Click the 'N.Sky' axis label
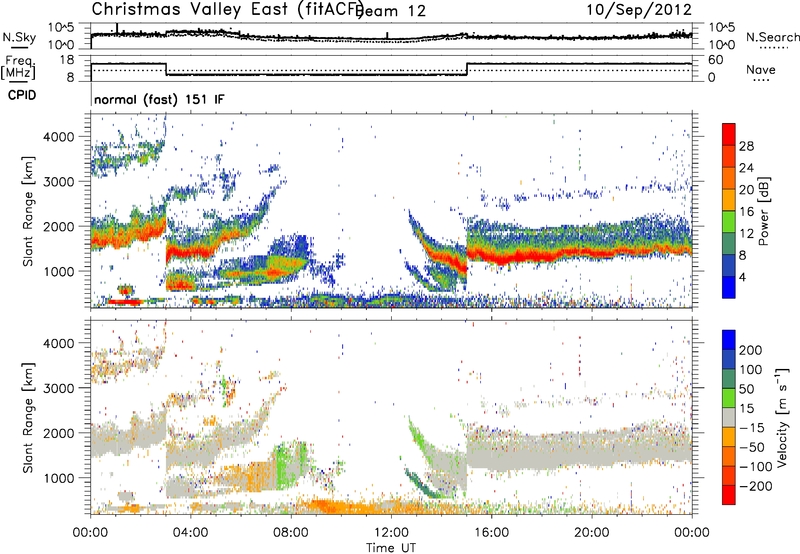800x554 pixels. pos(19,37)
